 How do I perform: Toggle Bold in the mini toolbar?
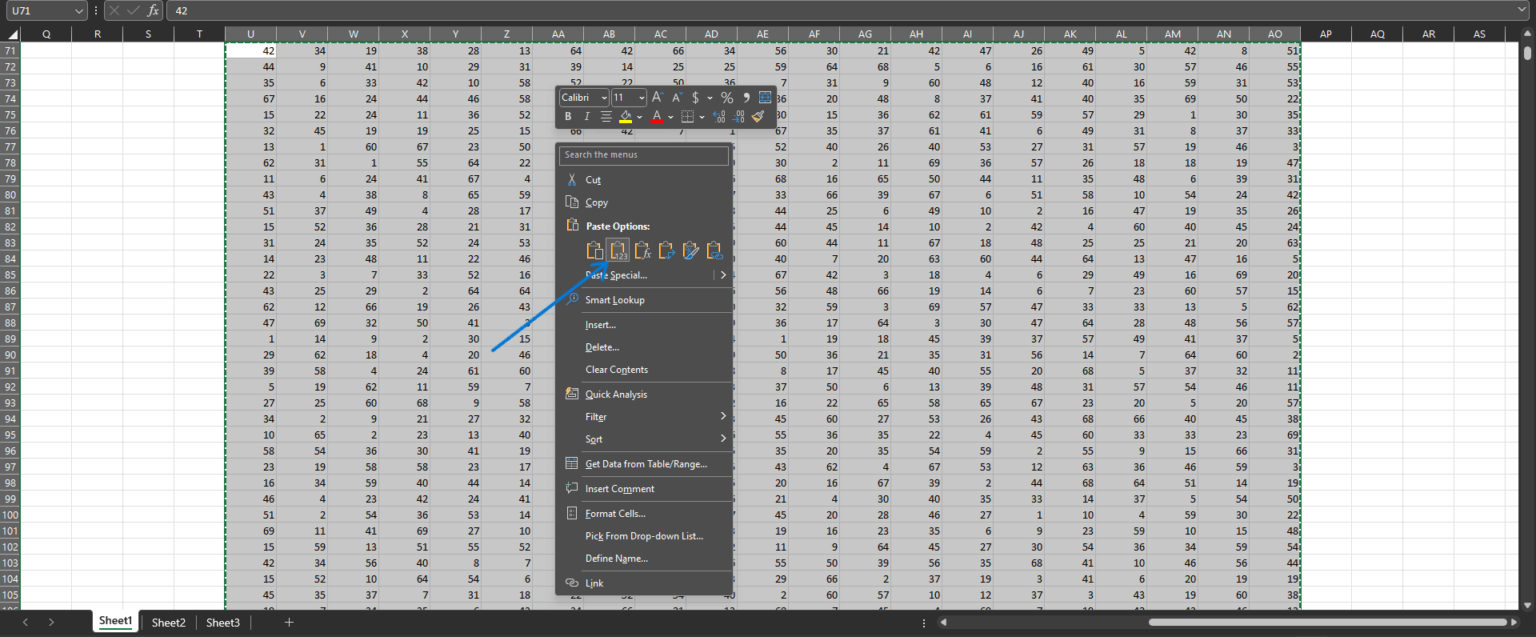click(568, 117)
